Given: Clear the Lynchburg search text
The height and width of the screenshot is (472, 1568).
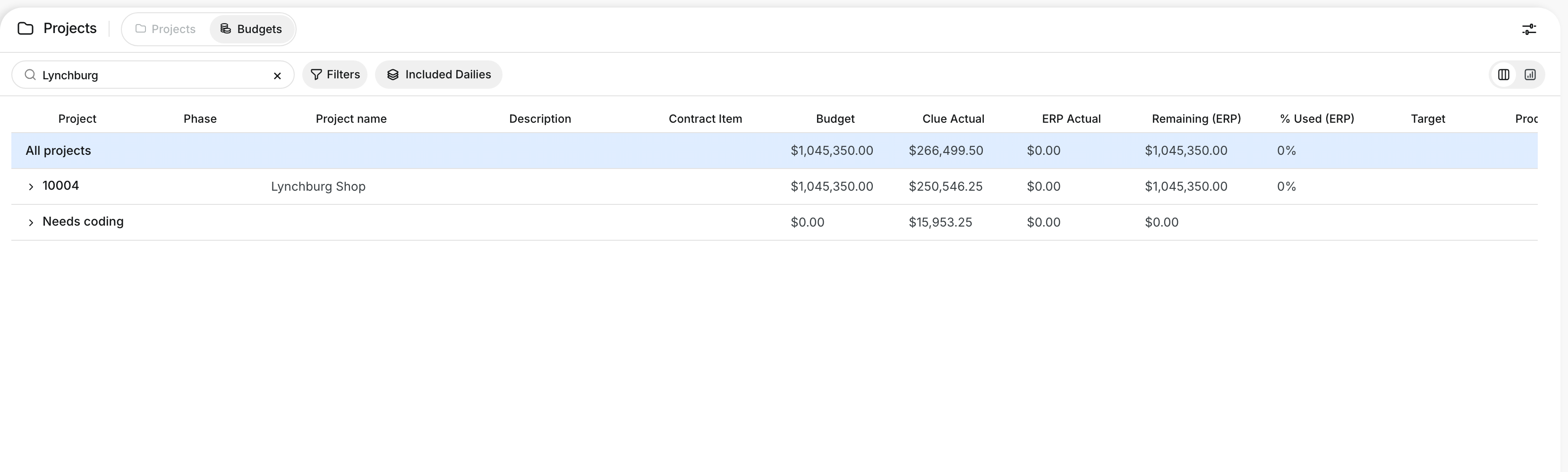Looking at the screenshot, I should pyautogui.click(x=277, y=76).
